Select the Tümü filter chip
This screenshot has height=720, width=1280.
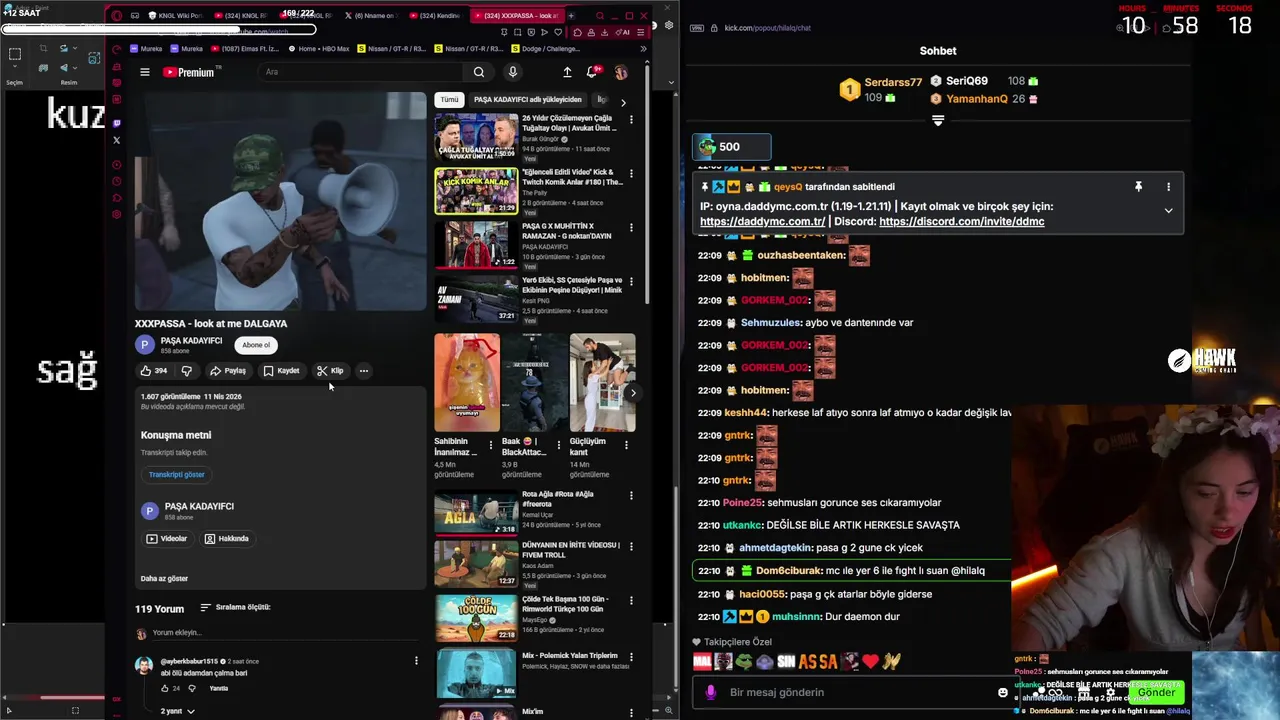click(x=450, y=100)
